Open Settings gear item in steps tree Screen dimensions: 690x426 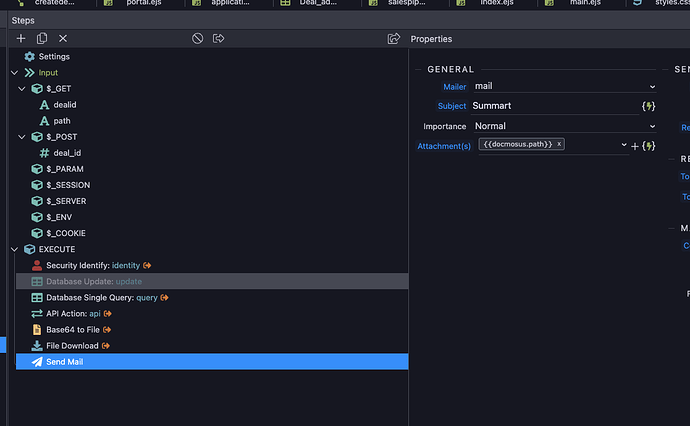click(x=47, y=56)
